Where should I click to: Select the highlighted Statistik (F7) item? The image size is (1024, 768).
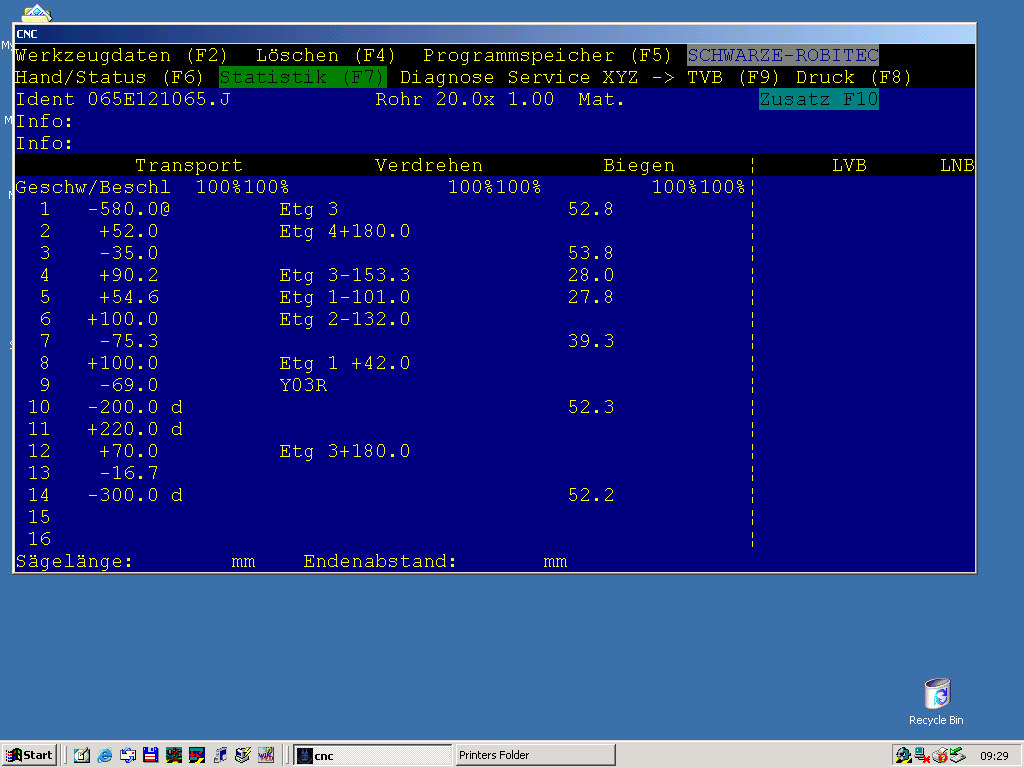302,78
